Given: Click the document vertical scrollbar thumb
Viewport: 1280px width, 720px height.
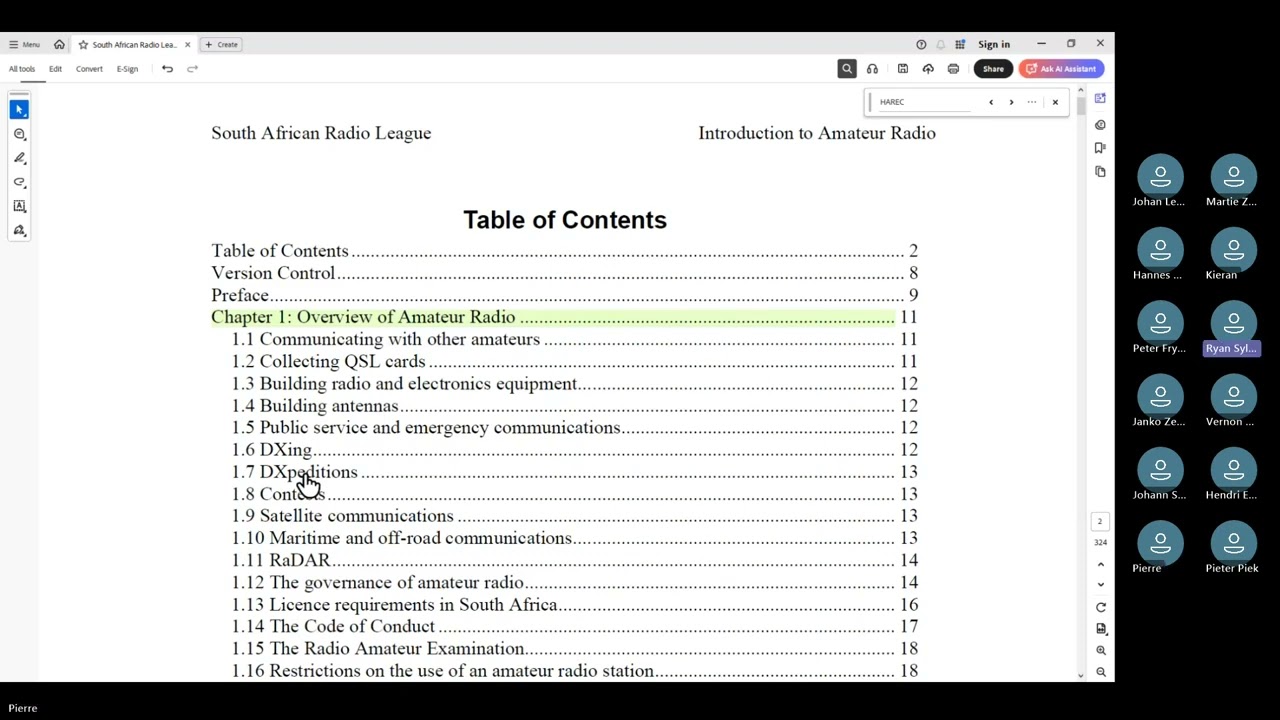Looking at the screenshot, I should pyautogui.click(x=1080, y=105).
